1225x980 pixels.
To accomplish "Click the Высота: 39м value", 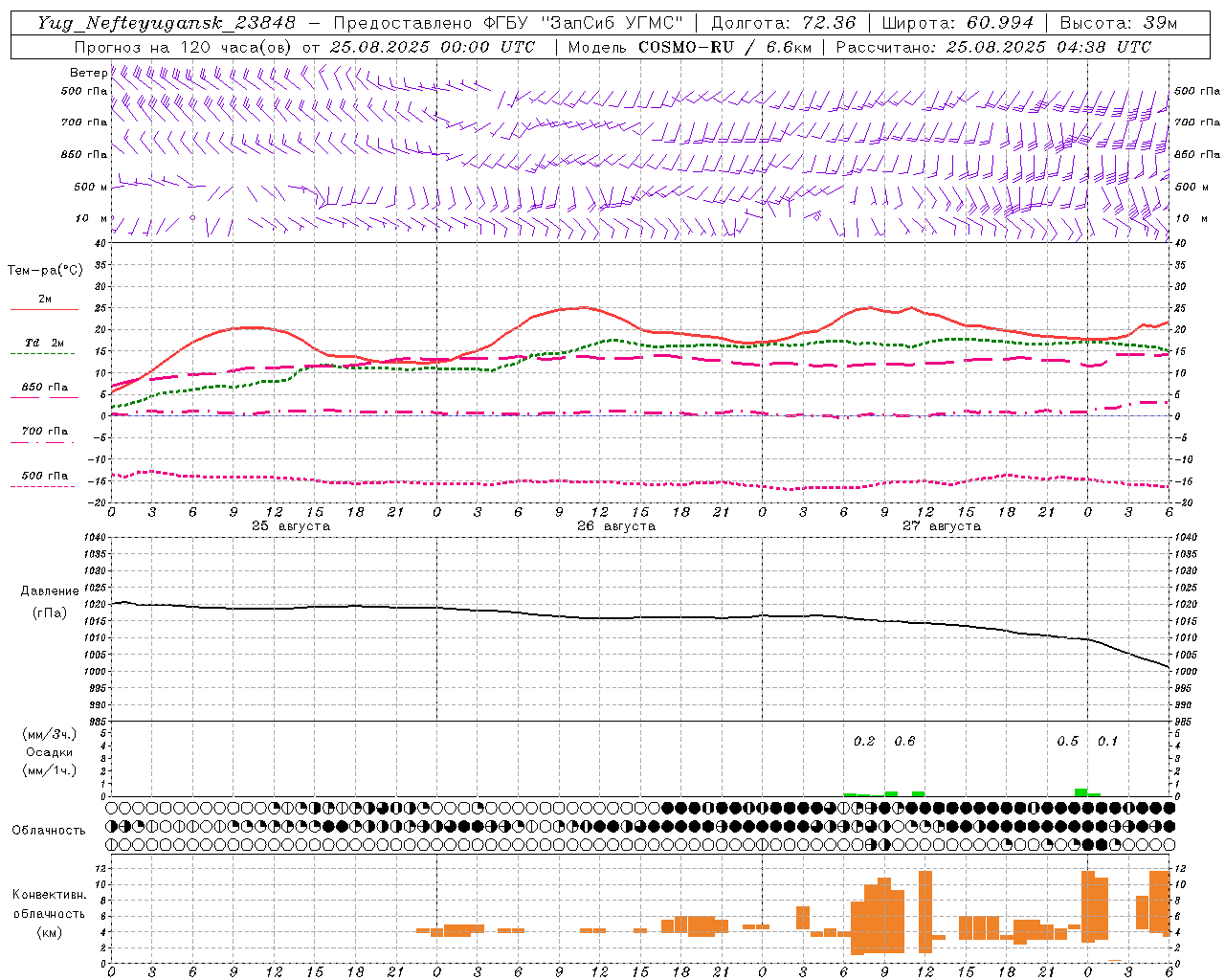I will [x=1118, y=23].
